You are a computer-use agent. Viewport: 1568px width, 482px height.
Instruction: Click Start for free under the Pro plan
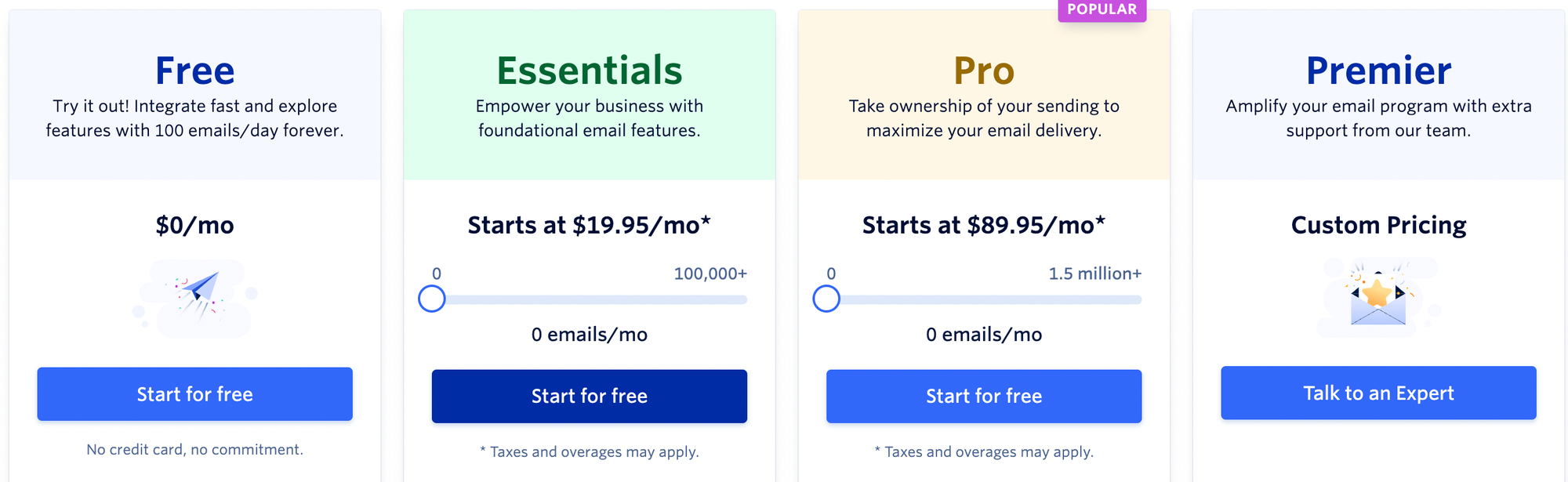[983, 396]
